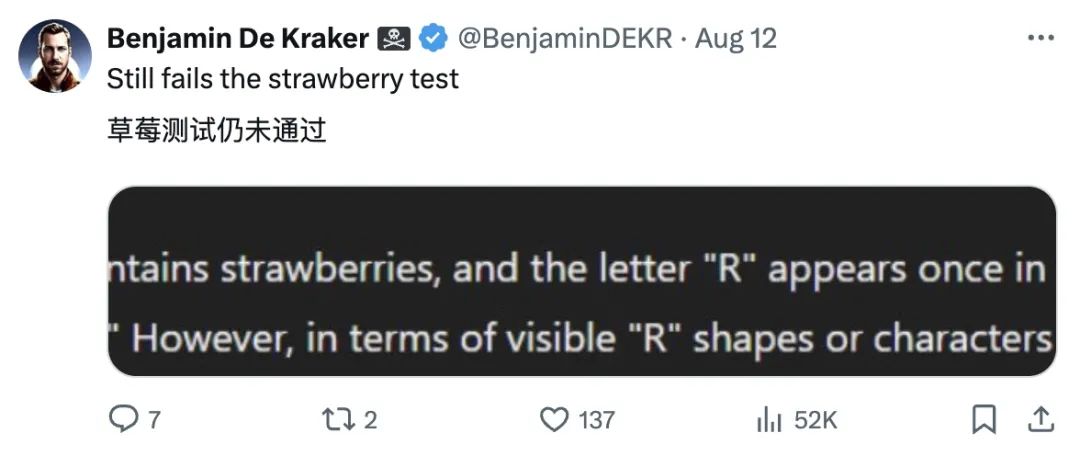The image size is (1080, 456).
Task: Toggle the bookmark icon on the post
Action: tap(983, 419)
